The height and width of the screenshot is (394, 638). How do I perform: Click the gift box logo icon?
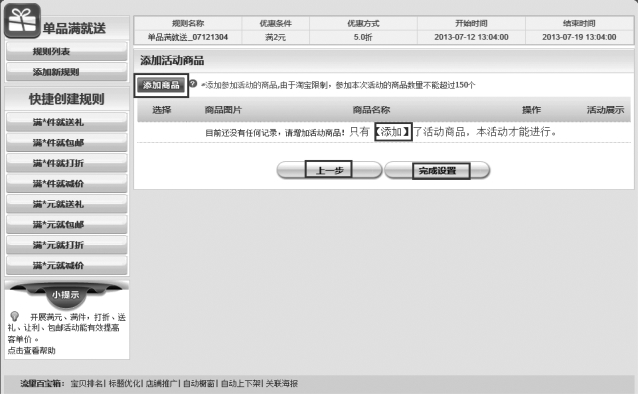click(x=22, y=20)
